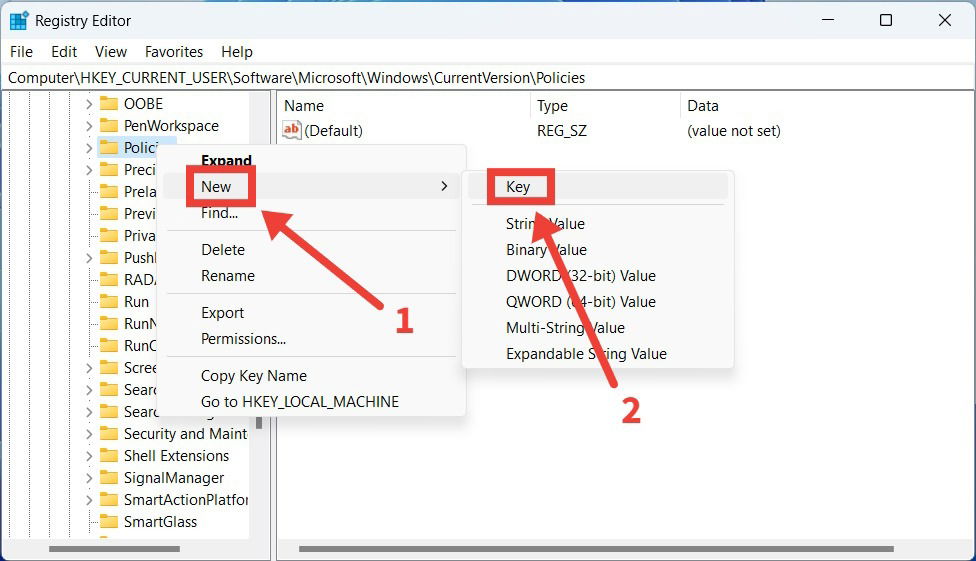Expand the Policies tree node
The width and height of the screenshot is (976, 561).
tap(89, 148)
